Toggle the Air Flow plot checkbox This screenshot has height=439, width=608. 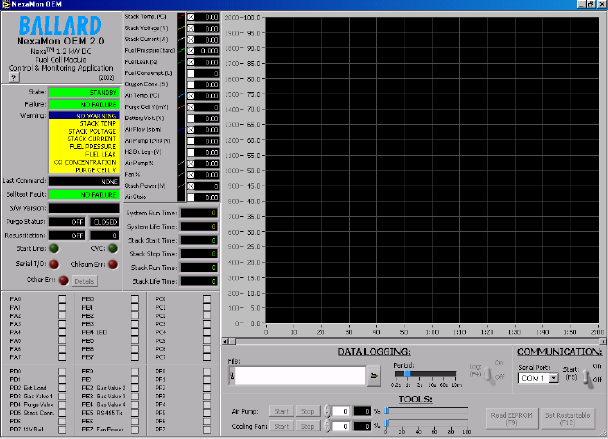pyautogui.click(x=191, y=130)
